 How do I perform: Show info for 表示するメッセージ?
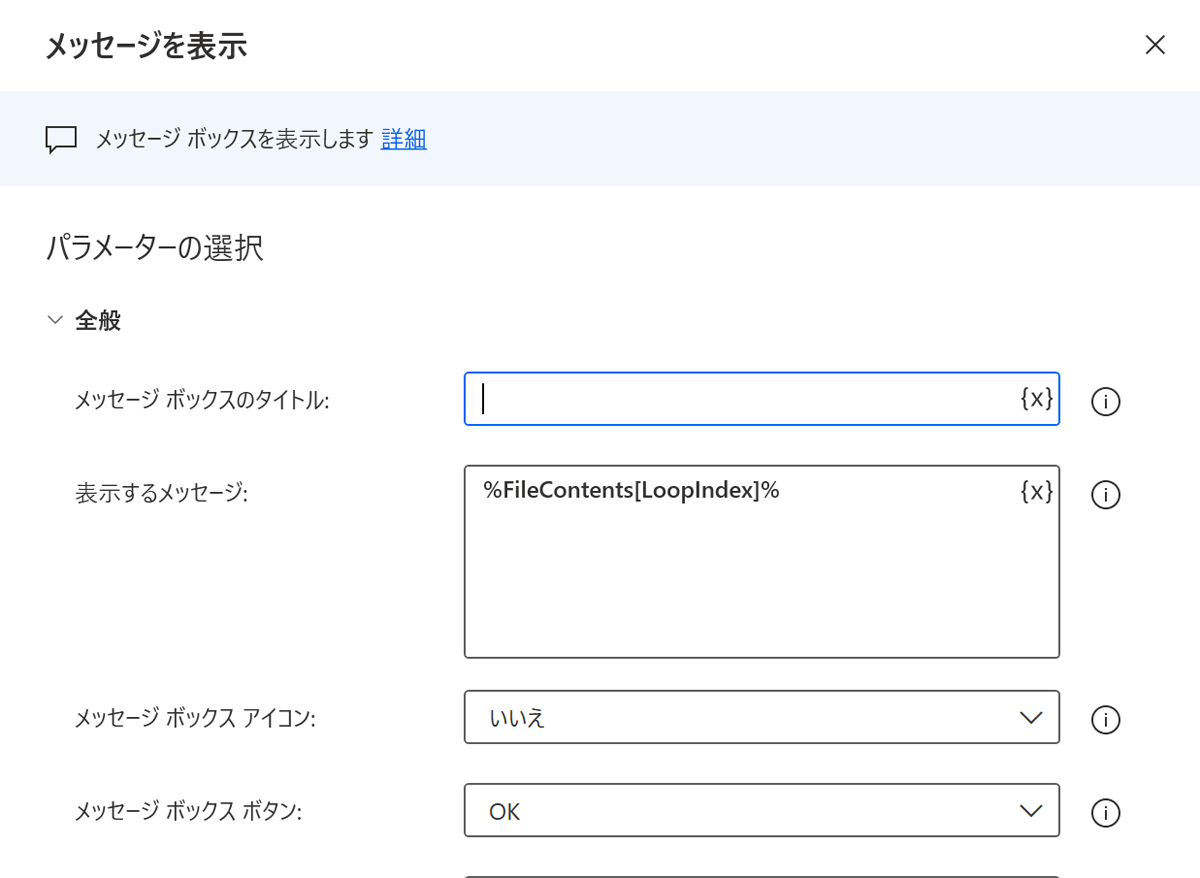coord(1105,494)
